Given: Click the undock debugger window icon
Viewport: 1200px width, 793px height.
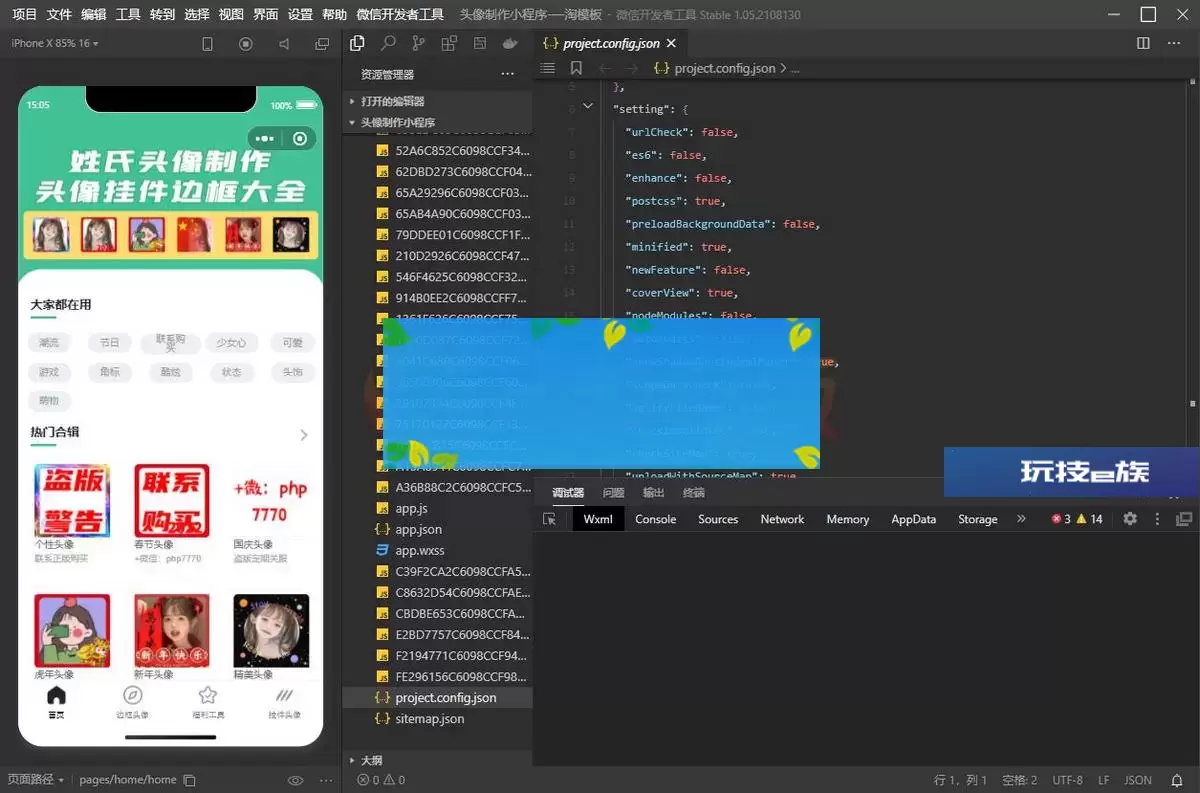Looking at the screenshot, I should [x=1184, y=519].
